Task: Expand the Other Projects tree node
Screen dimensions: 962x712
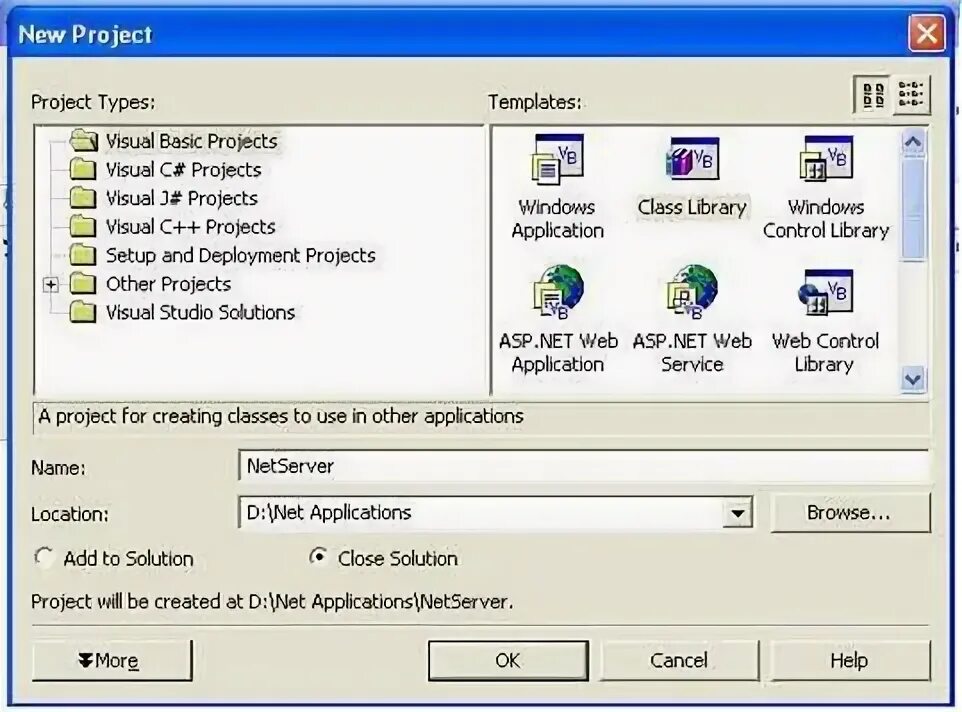Action: (51, 284)
